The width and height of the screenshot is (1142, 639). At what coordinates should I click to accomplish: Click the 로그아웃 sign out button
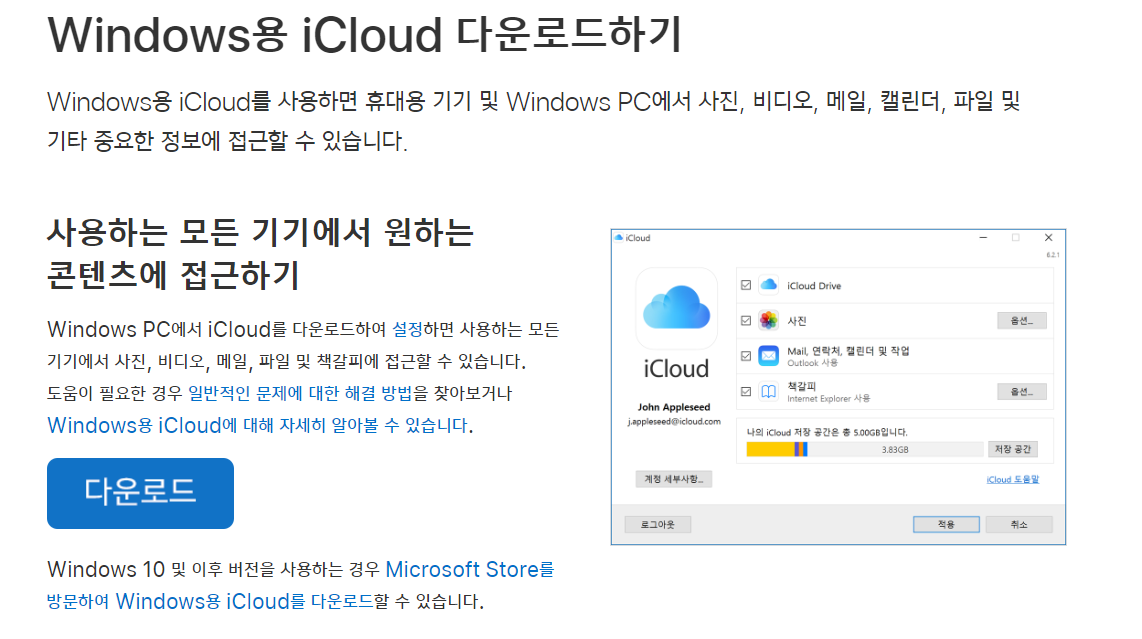pyautogui.click(x=658, y=524)
